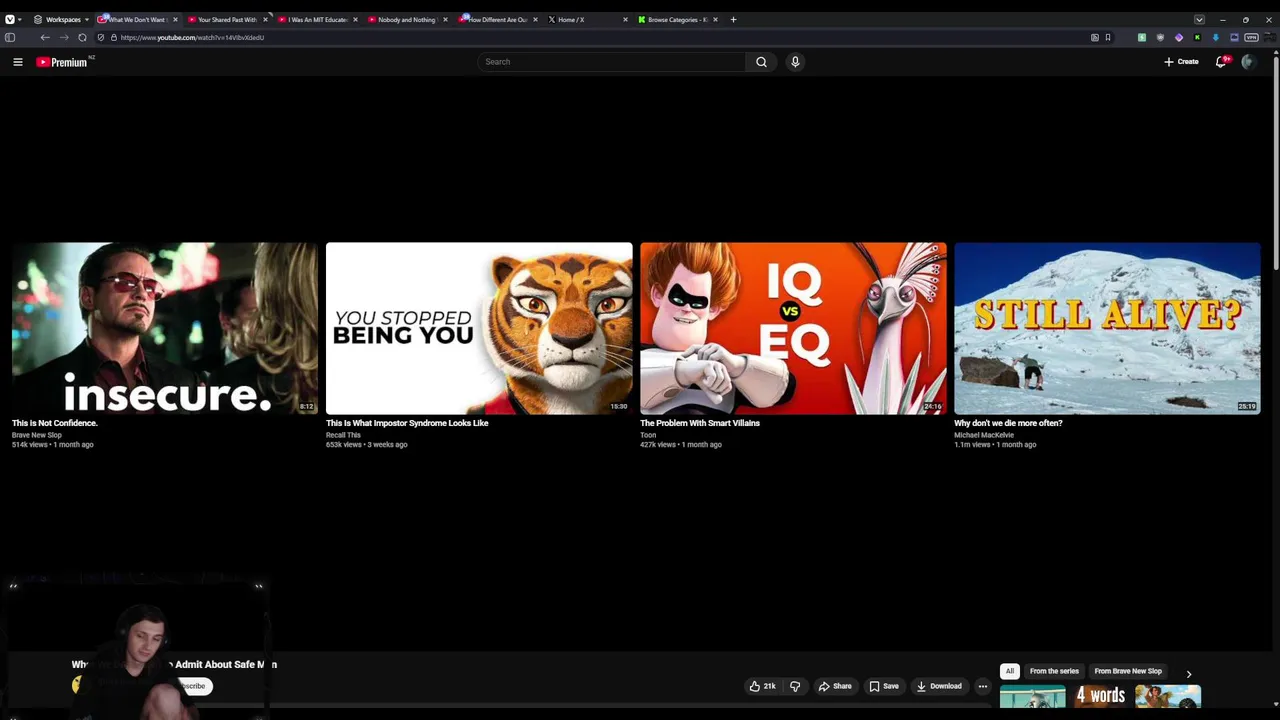Open the YouTube hamburger guide menu

click(18, 62)
